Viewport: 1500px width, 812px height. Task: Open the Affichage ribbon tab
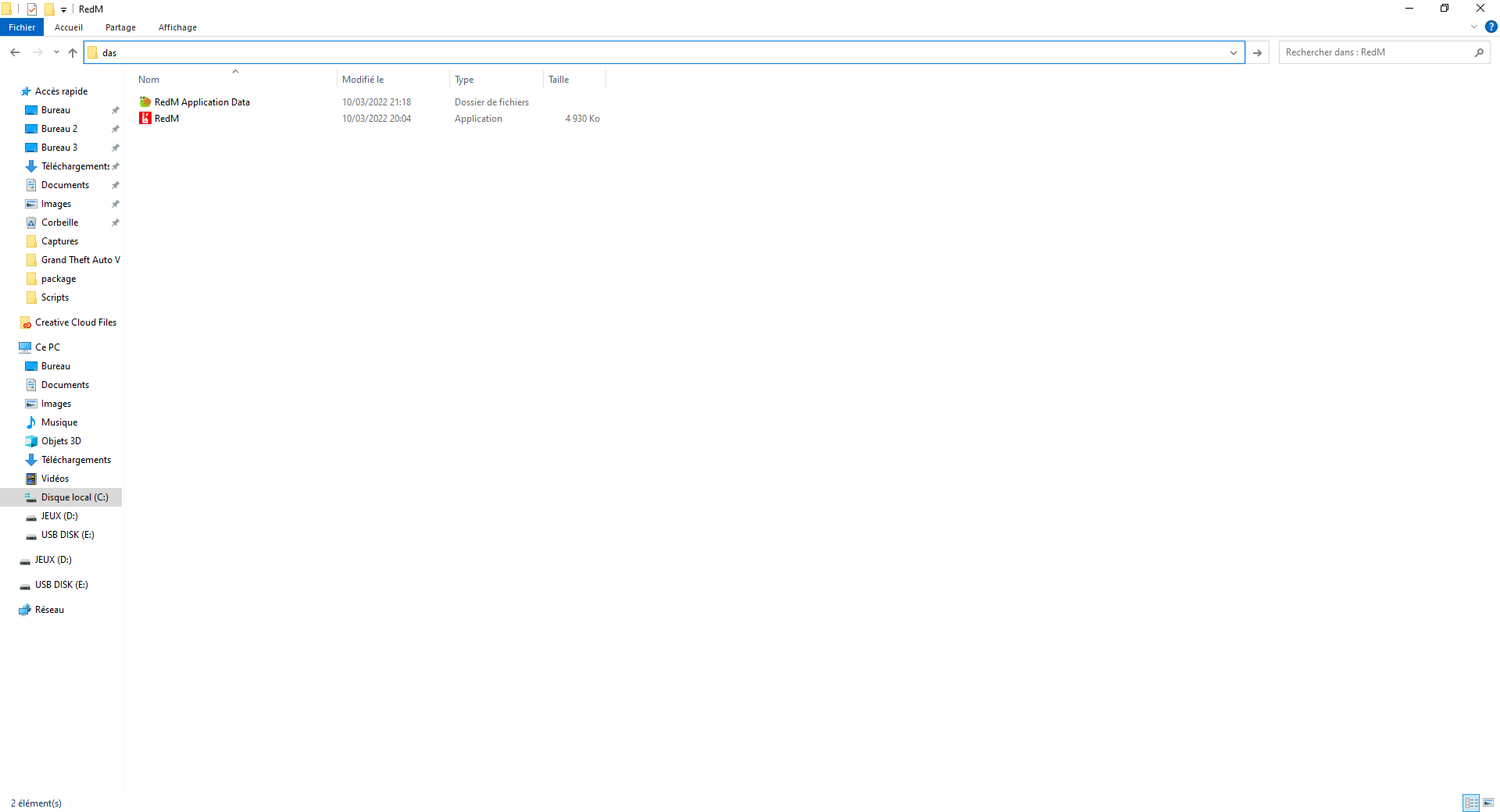click(177, 27)
